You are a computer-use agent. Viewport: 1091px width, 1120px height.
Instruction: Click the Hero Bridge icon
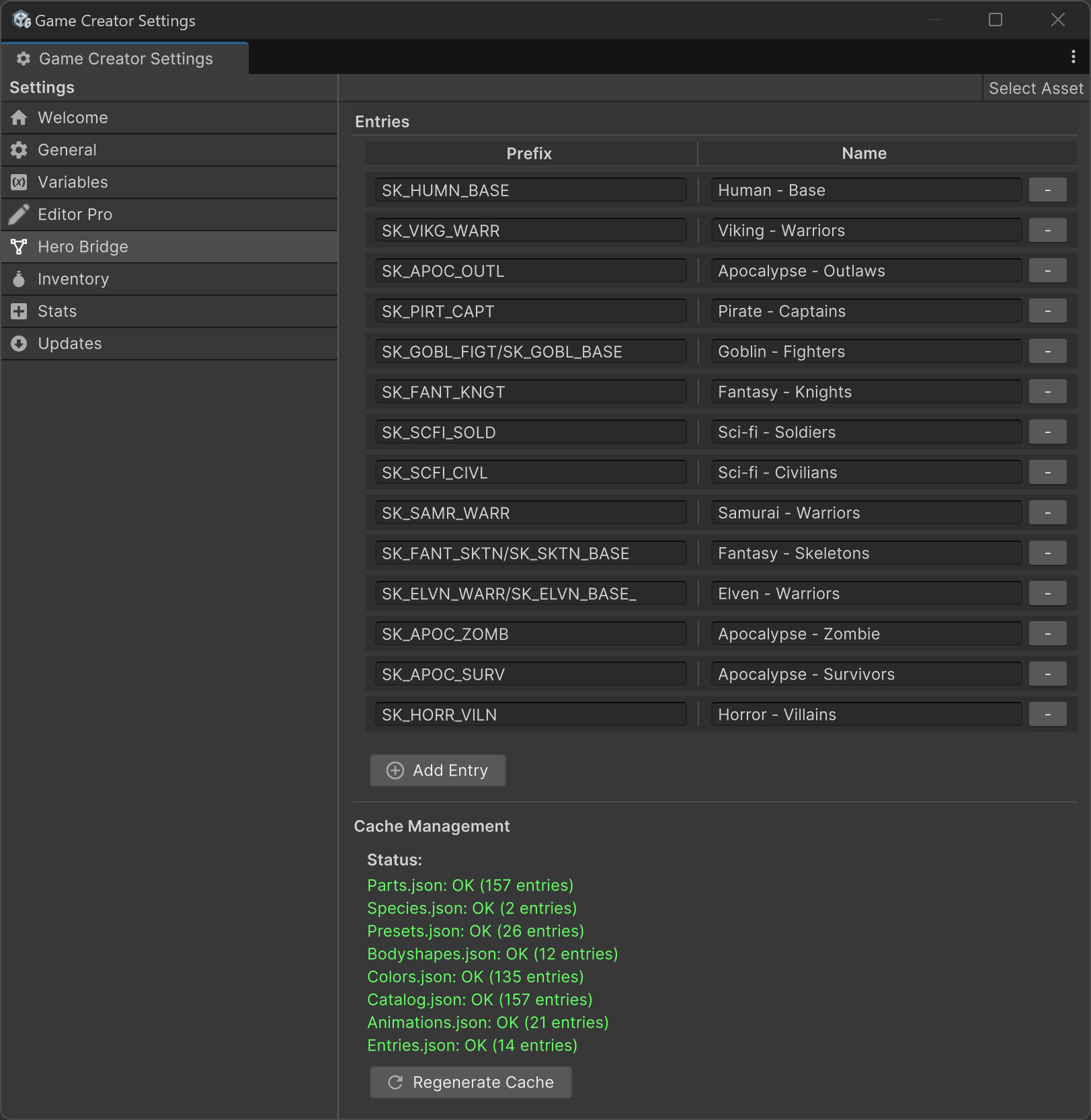19,247
